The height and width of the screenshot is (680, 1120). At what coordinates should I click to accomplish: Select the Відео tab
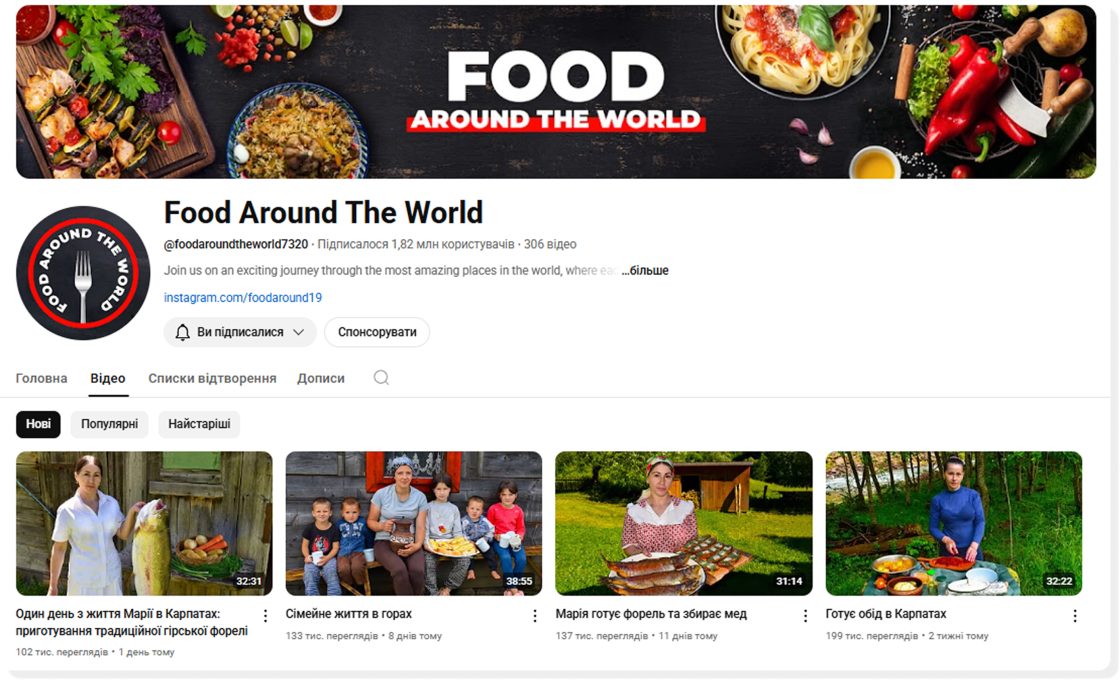(x=108, y=379)
